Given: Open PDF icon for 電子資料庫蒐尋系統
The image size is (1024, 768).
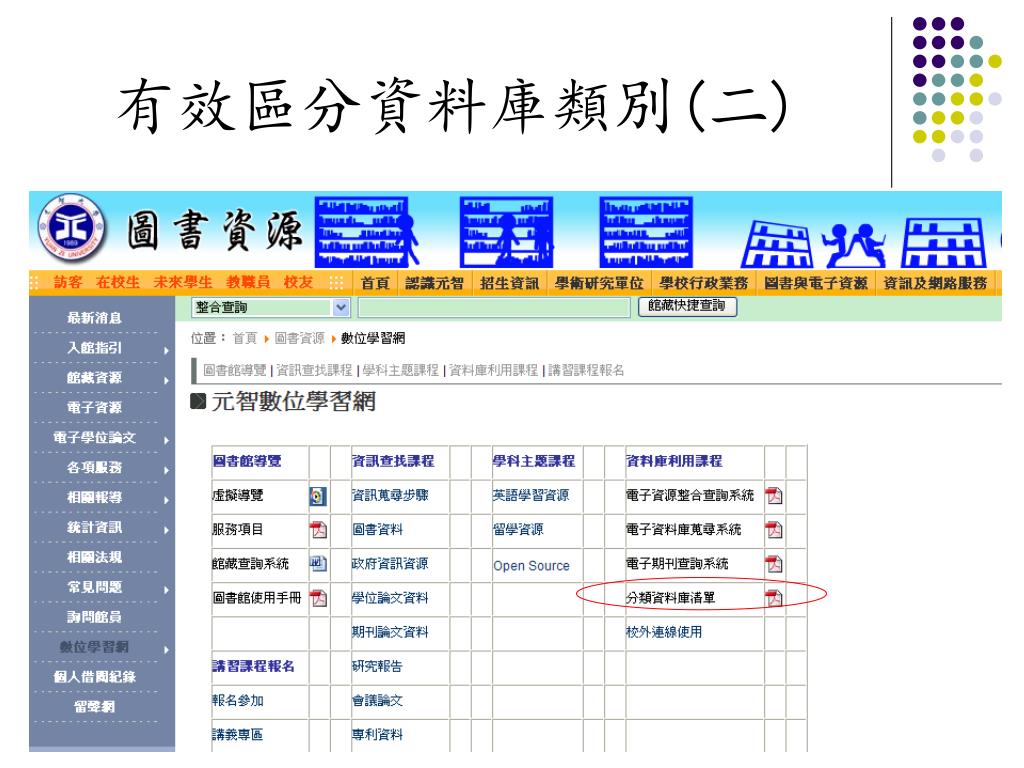Looking at the screenshot, I should (774, 530).
